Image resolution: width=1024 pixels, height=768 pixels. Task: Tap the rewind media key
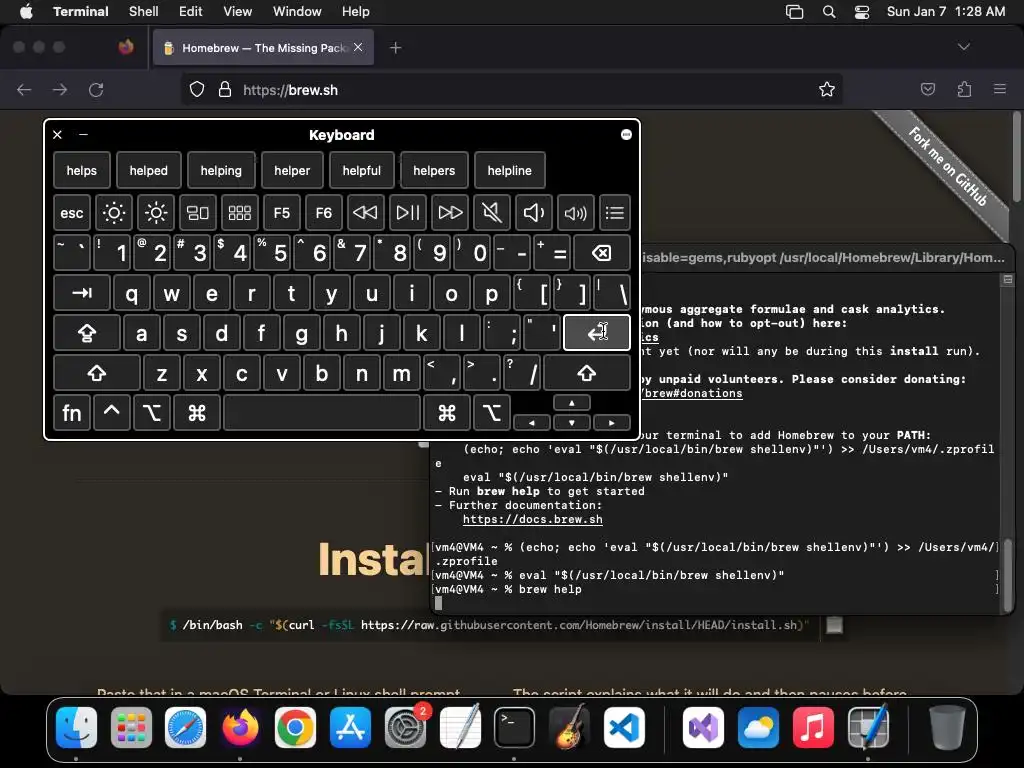pos(365,212)
